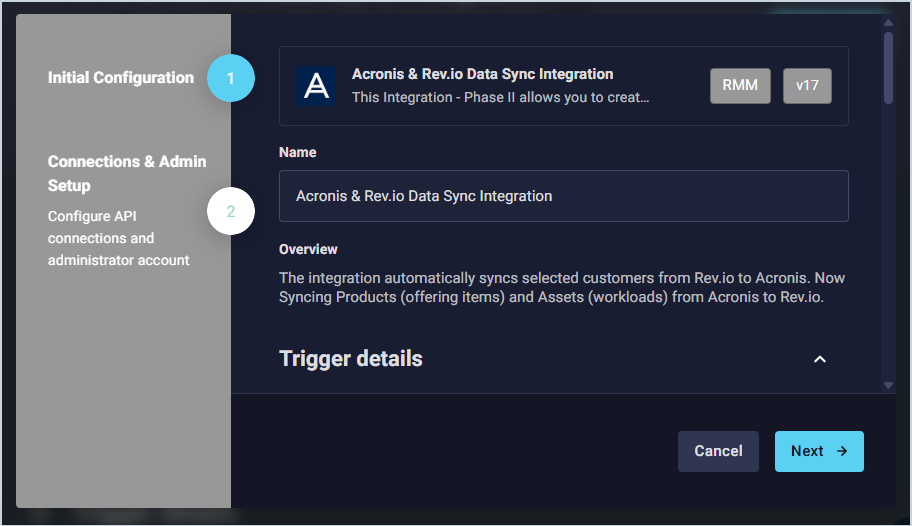The image size is (912, 526).
Task: Collapse Trigger details using the chevron
Action: [820, 359]
